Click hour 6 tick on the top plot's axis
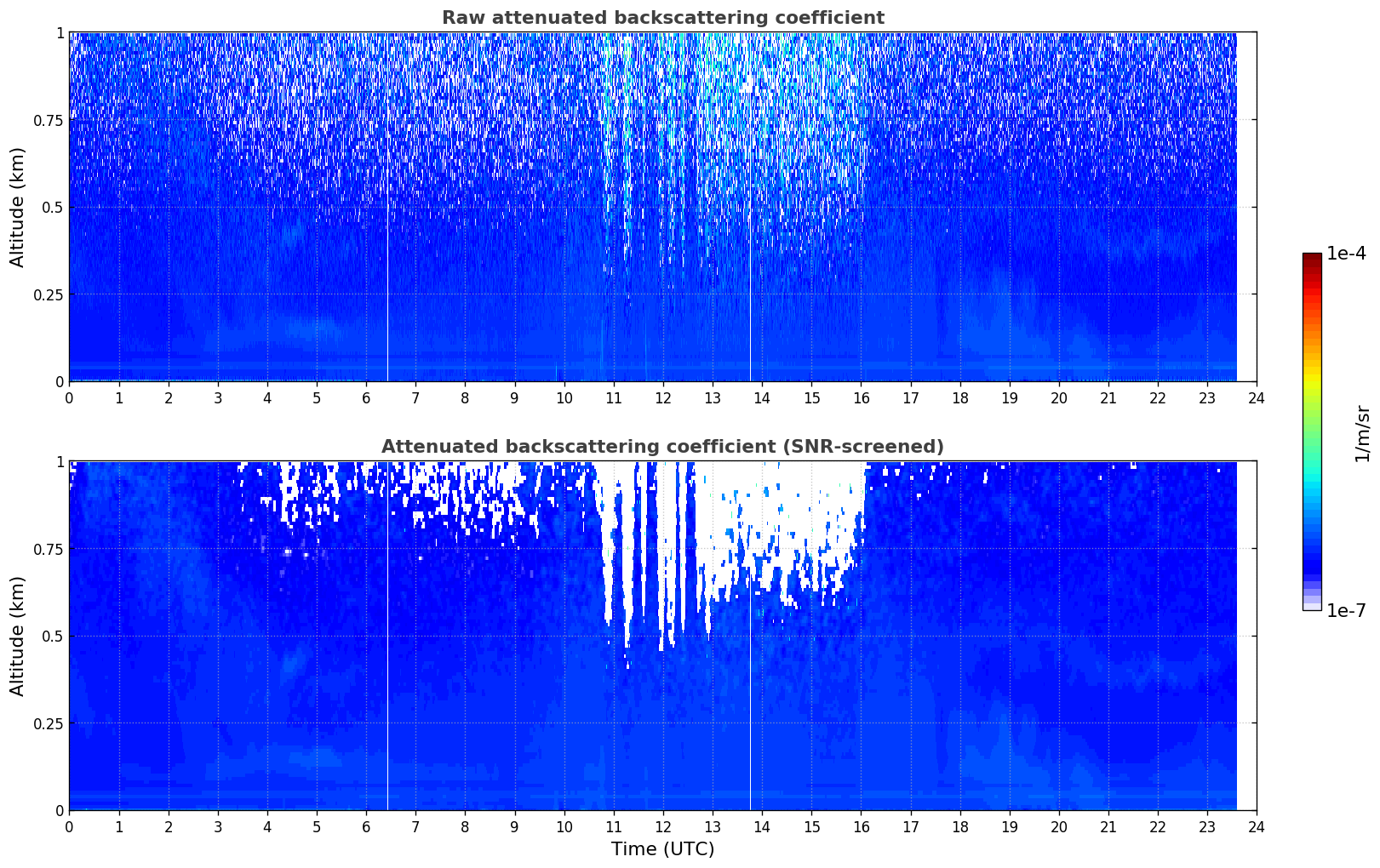This screenshot has width=1380, height=868. click(x=366, y=397)
